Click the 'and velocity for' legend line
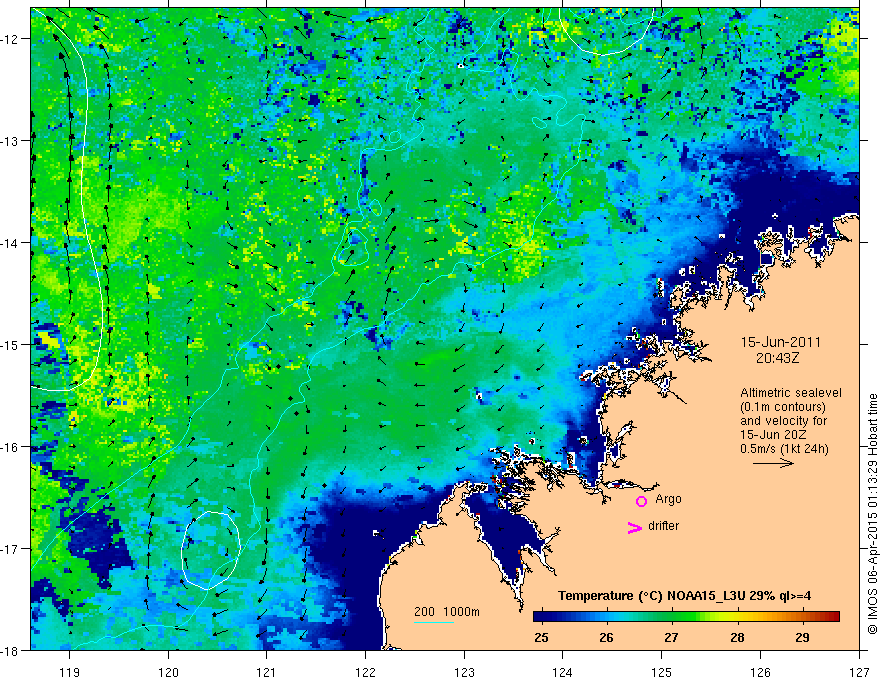This screenshot has width=880, height=680. tap(783, 421)
